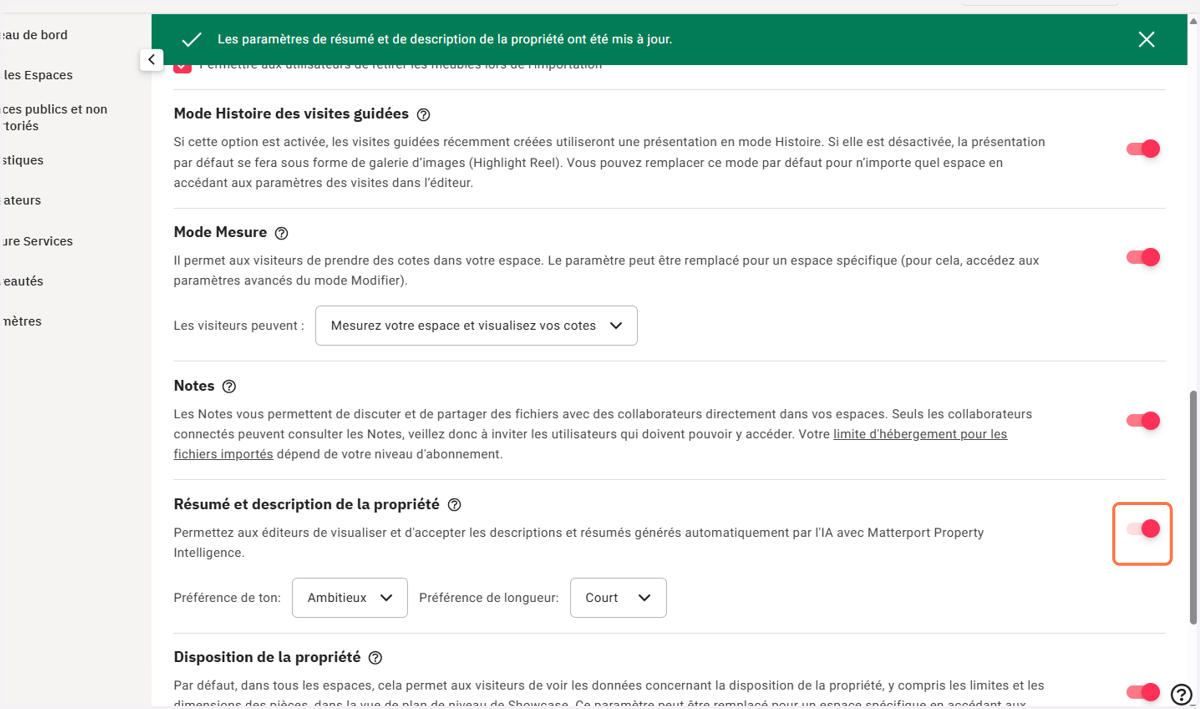This screenshot has height=709, width=1200.
Task: Open the 'Mesurez votre espace' visitors dropdown
Action: pyautogui.click(x=476, y=326)
